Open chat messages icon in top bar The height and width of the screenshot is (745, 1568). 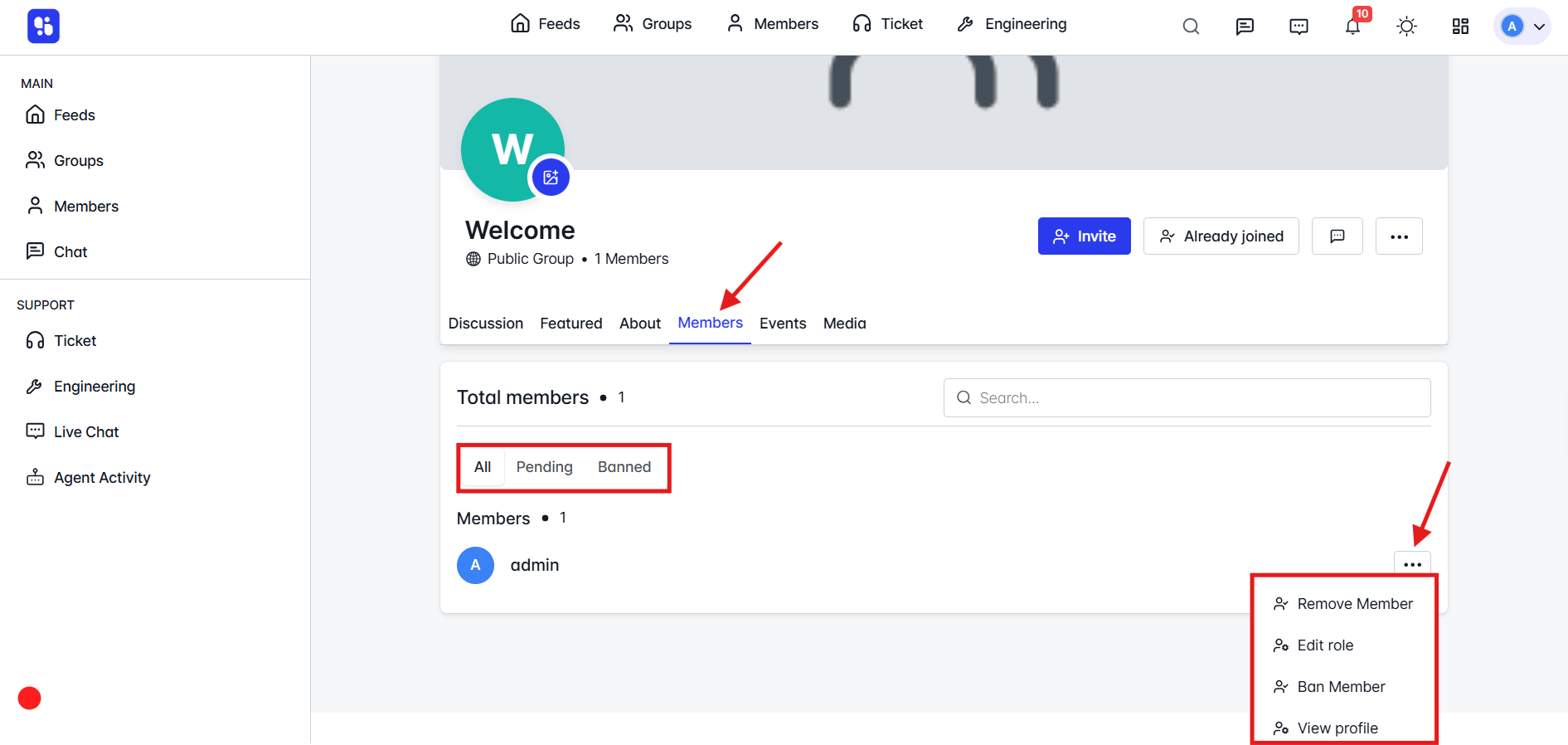pyautogui.click(x=1245, y=27)
